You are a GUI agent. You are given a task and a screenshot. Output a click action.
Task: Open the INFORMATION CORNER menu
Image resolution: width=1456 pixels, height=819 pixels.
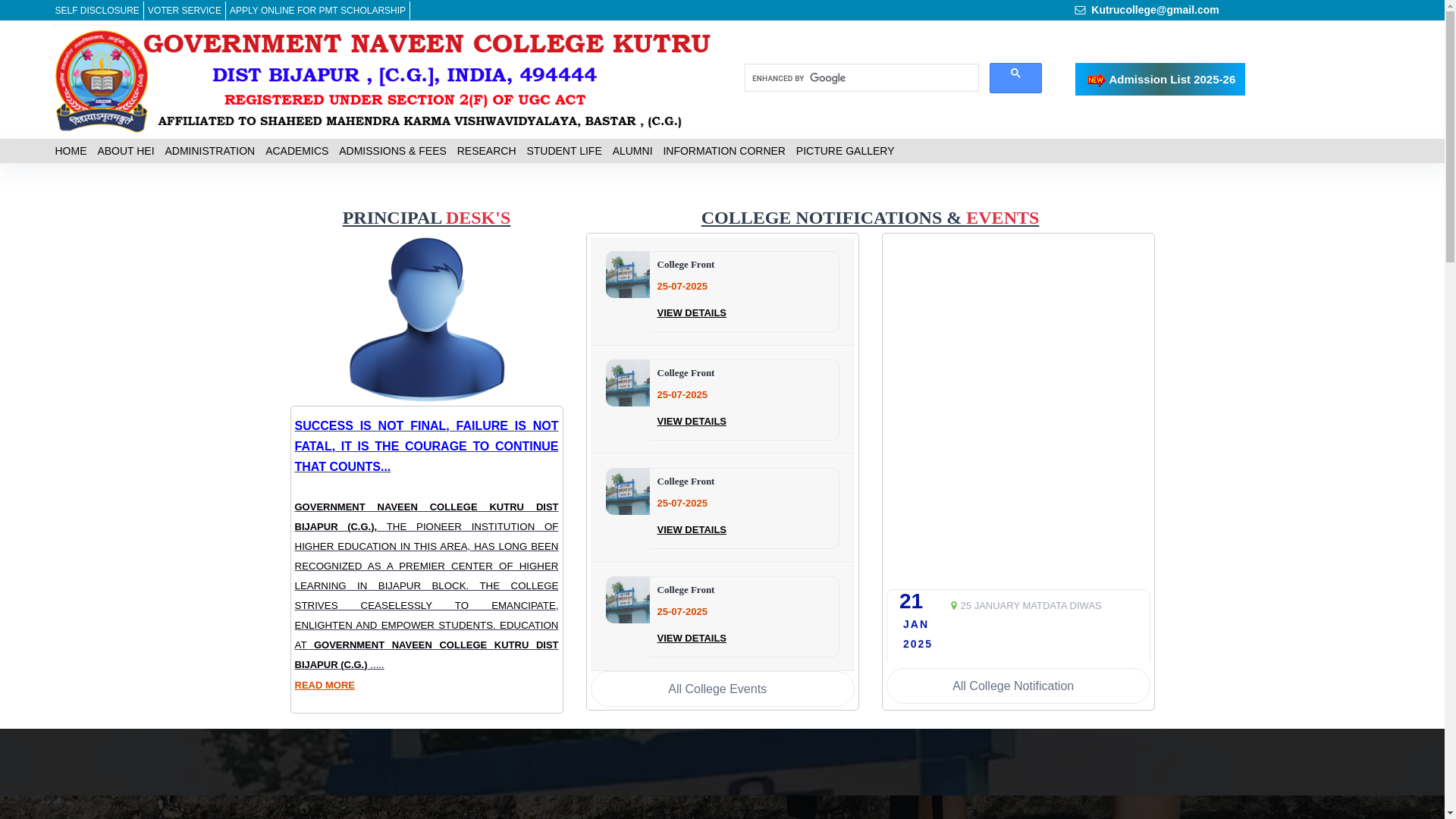pyautogui.click(x=724, y=151)
